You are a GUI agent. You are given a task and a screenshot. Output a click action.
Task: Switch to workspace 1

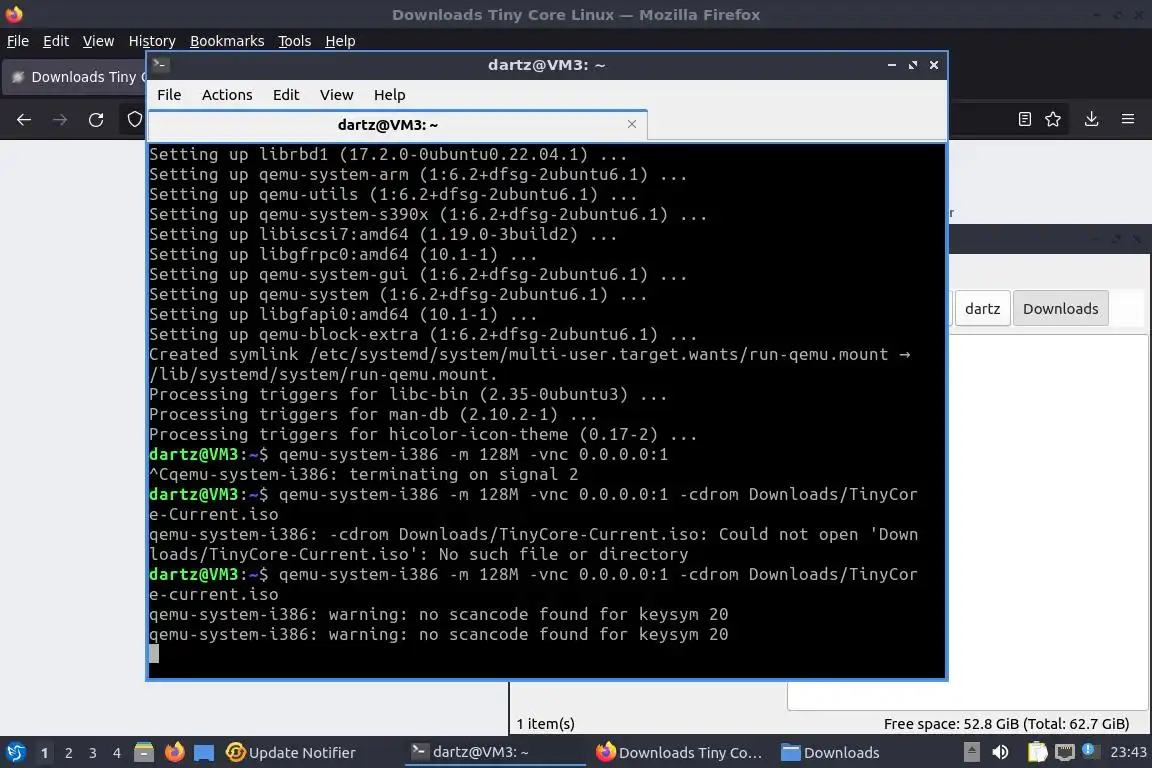pyautogui.click(x=44, y=753)
